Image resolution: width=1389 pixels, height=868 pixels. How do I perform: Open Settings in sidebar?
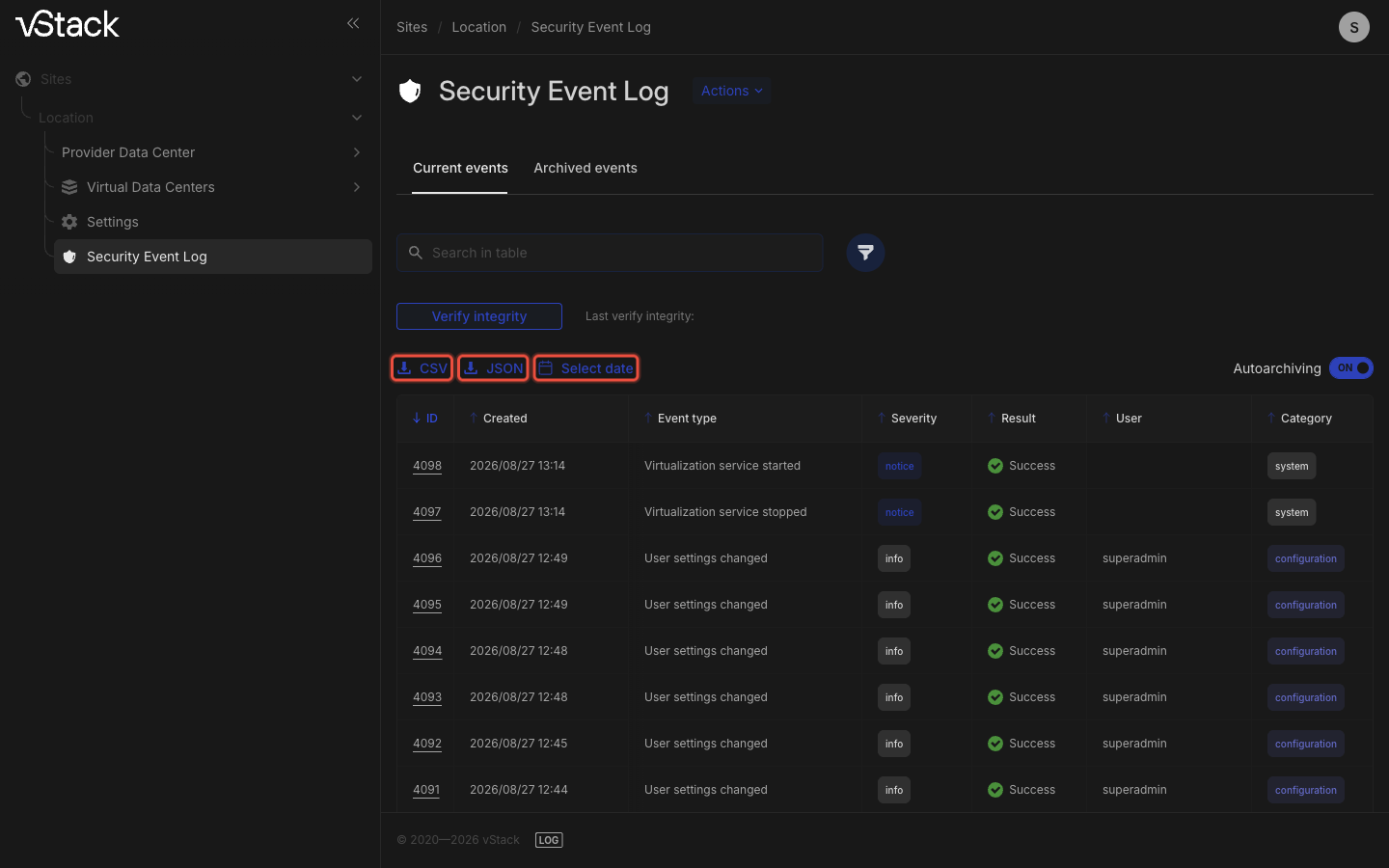coord(113,222)
